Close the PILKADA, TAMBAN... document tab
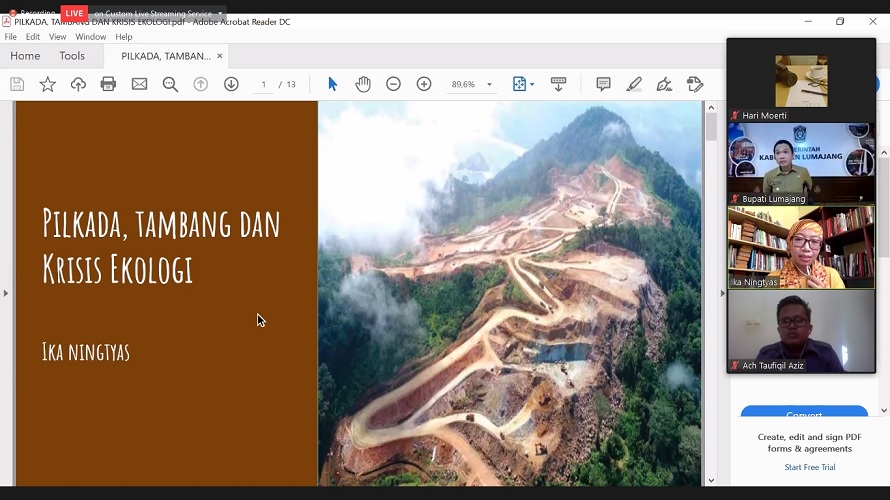 coord(220,56)
